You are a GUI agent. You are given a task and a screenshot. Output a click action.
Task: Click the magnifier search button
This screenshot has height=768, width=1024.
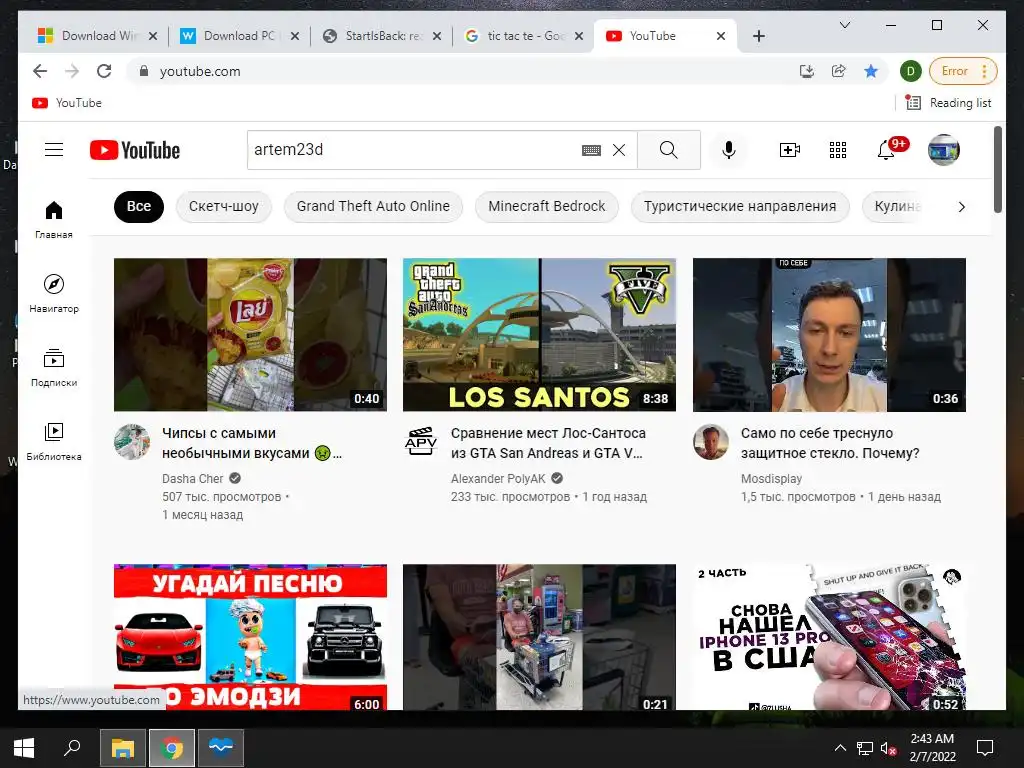point(669,150)
